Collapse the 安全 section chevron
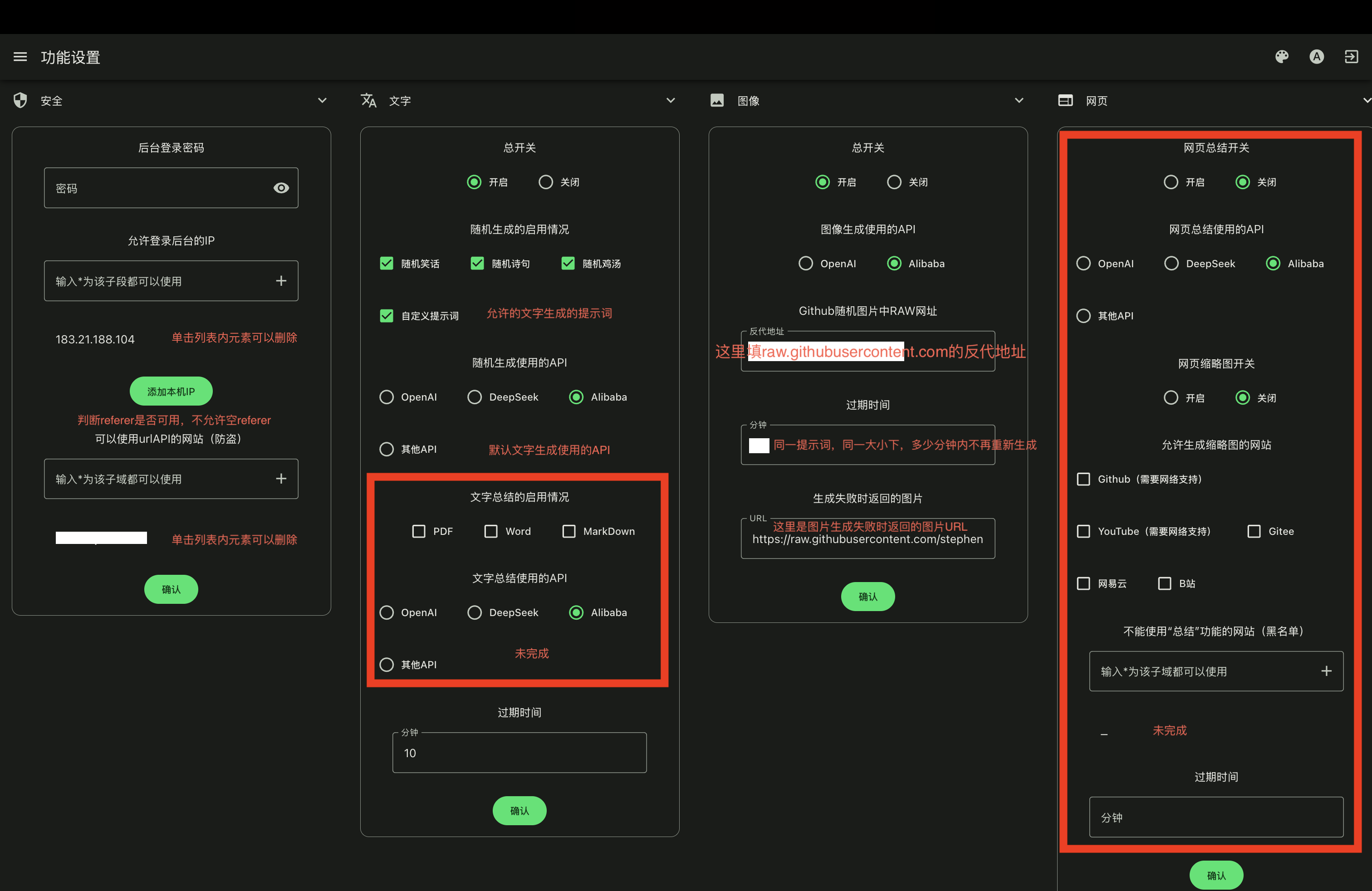This screenshot has width=1372, height=891. [x=322, y=100]
